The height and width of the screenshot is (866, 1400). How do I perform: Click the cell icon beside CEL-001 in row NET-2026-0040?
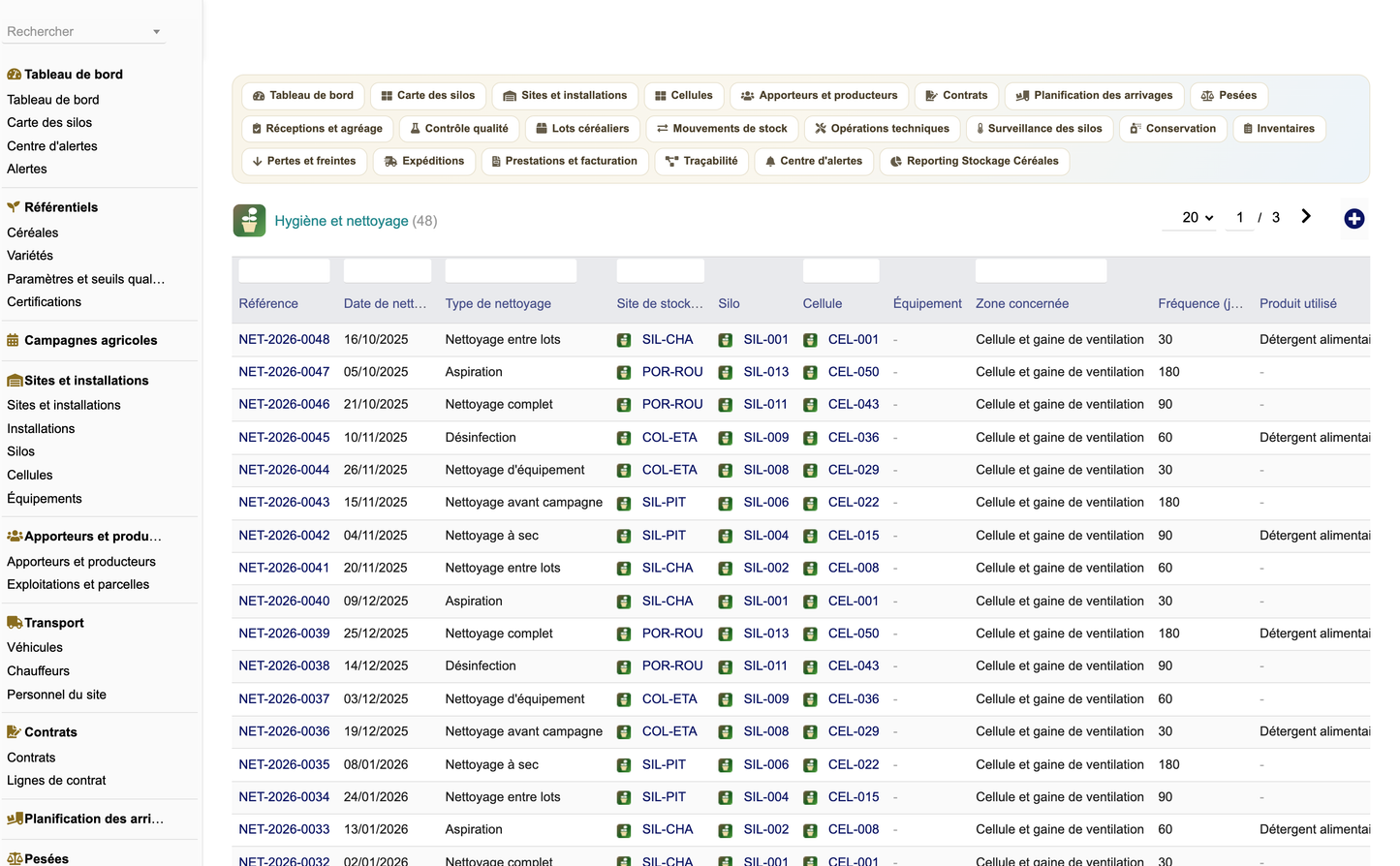[x=810, y=602]
